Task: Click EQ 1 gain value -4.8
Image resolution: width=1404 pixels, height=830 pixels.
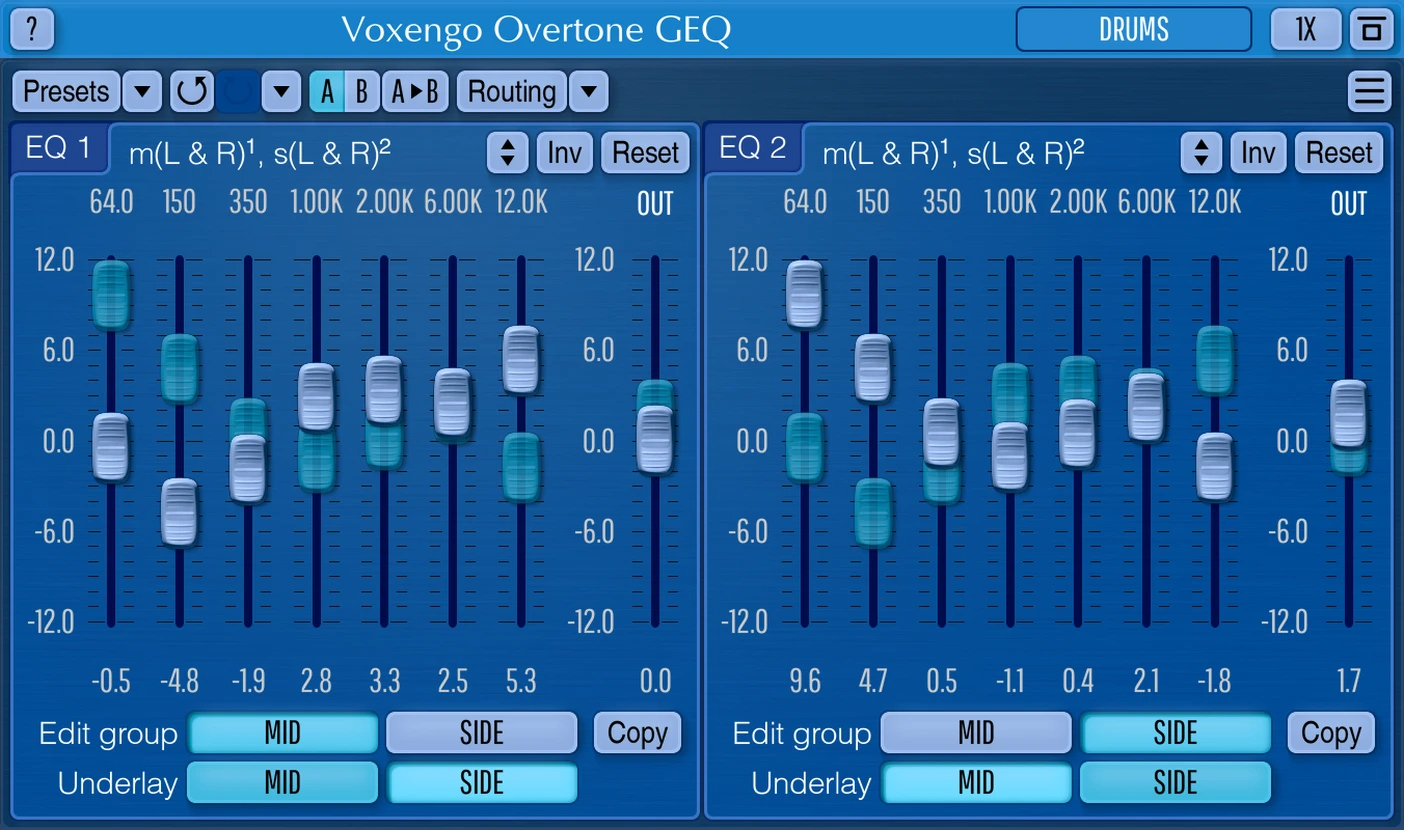Action: 180,682
